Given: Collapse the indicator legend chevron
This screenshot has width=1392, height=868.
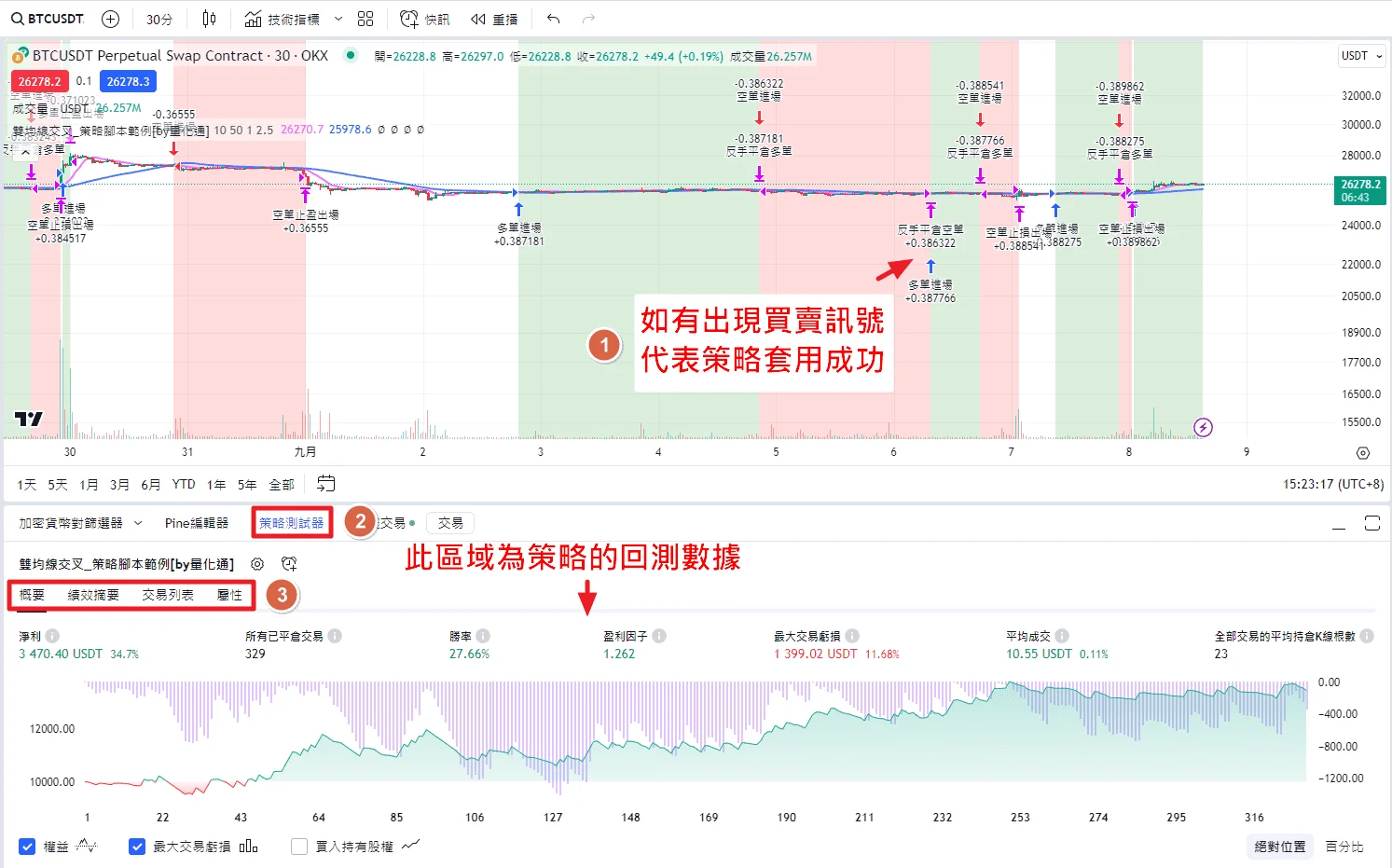Looking at the screenshot, I should coord(26,152).
